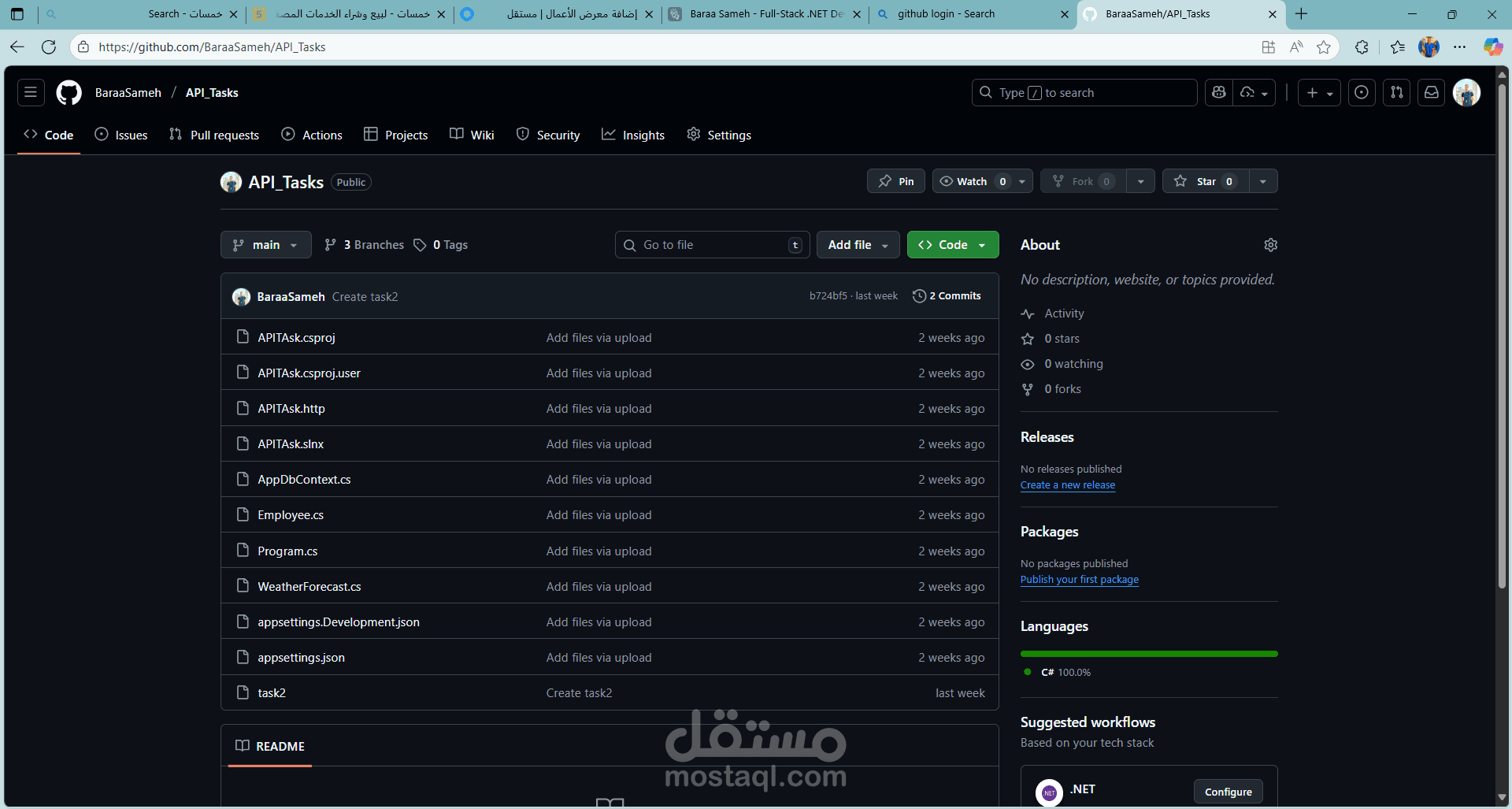This screenshot has height=809, width=1512.
Task: Open the Employee.cs file
Action: [291, 515]
